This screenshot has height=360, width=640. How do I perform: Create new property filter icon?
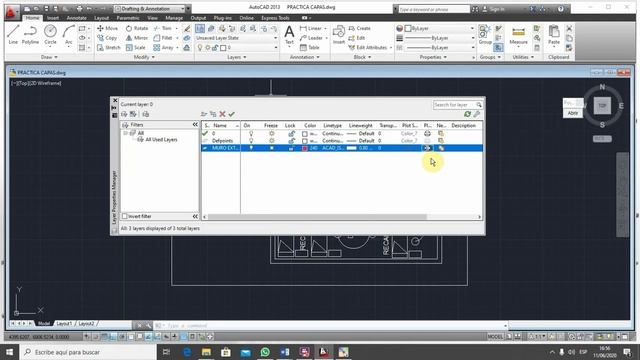[x=124, y=114]
